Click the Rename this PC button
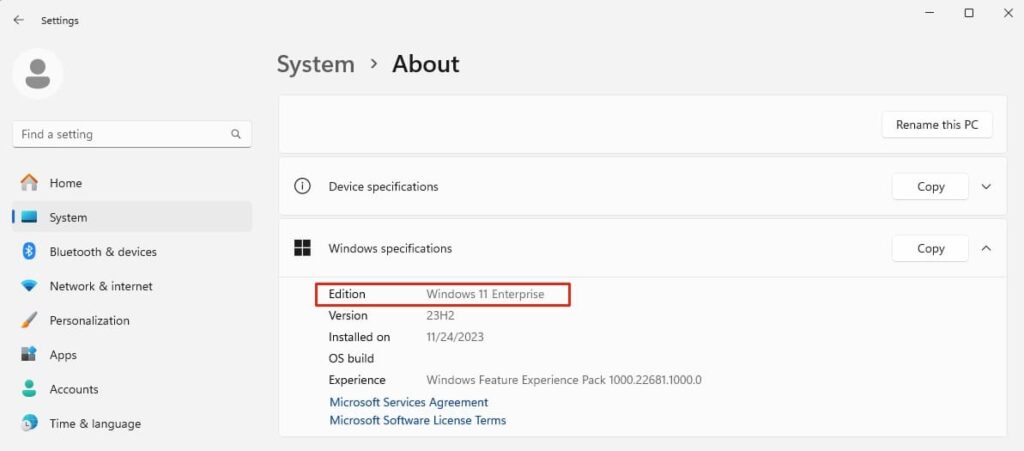Image resolution: width=1024 pixels, height=451 pixels. pyautogui.click(x=936, y=125)
